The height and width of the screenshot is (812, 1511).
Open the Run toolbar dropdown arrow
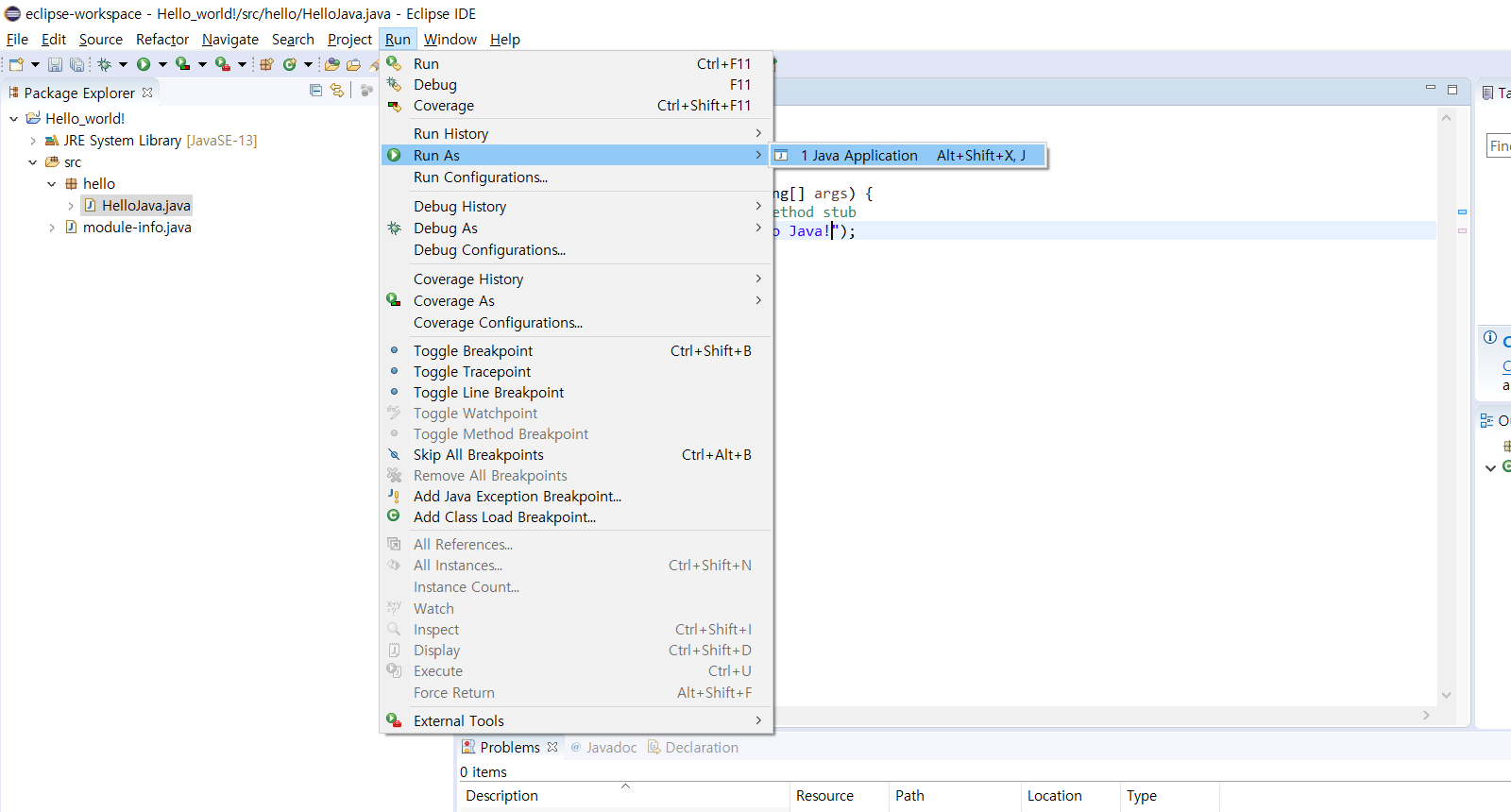point(162,64)
